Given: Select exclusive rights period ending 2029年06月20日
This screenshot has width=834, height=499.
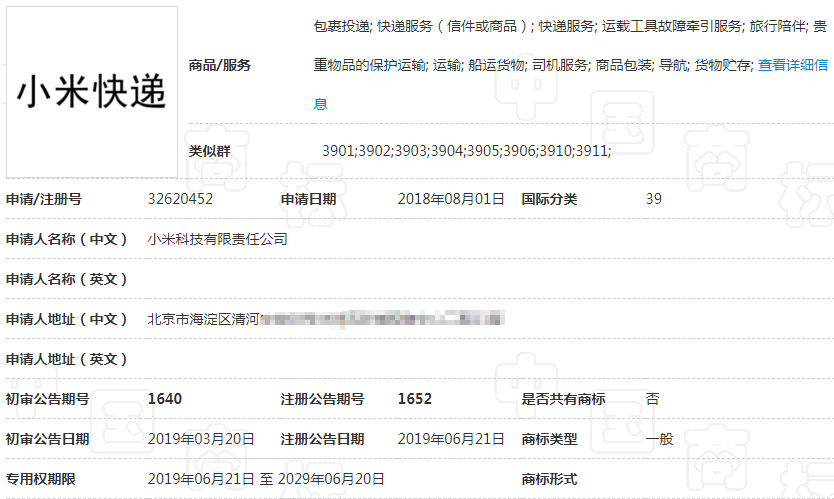Looking at the screenshot, I should pos(331,479).
